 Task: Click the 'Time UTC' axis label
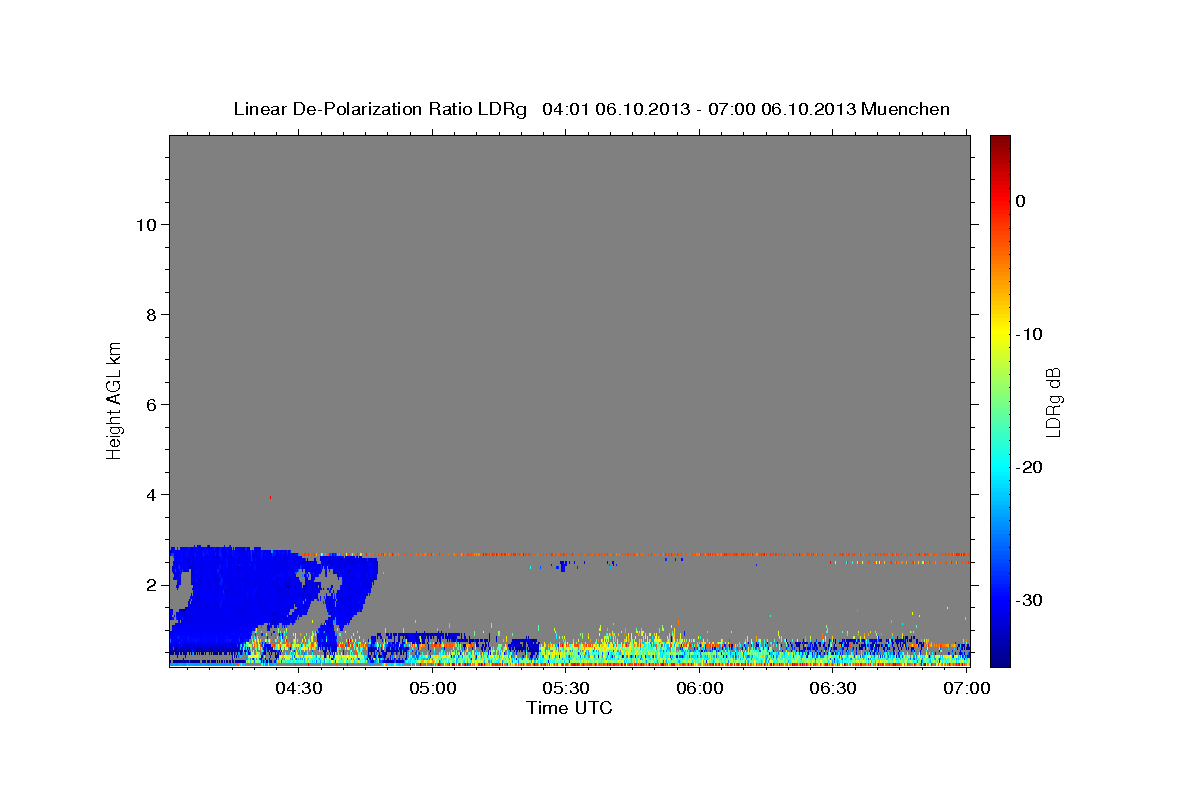tap(569, 708)
